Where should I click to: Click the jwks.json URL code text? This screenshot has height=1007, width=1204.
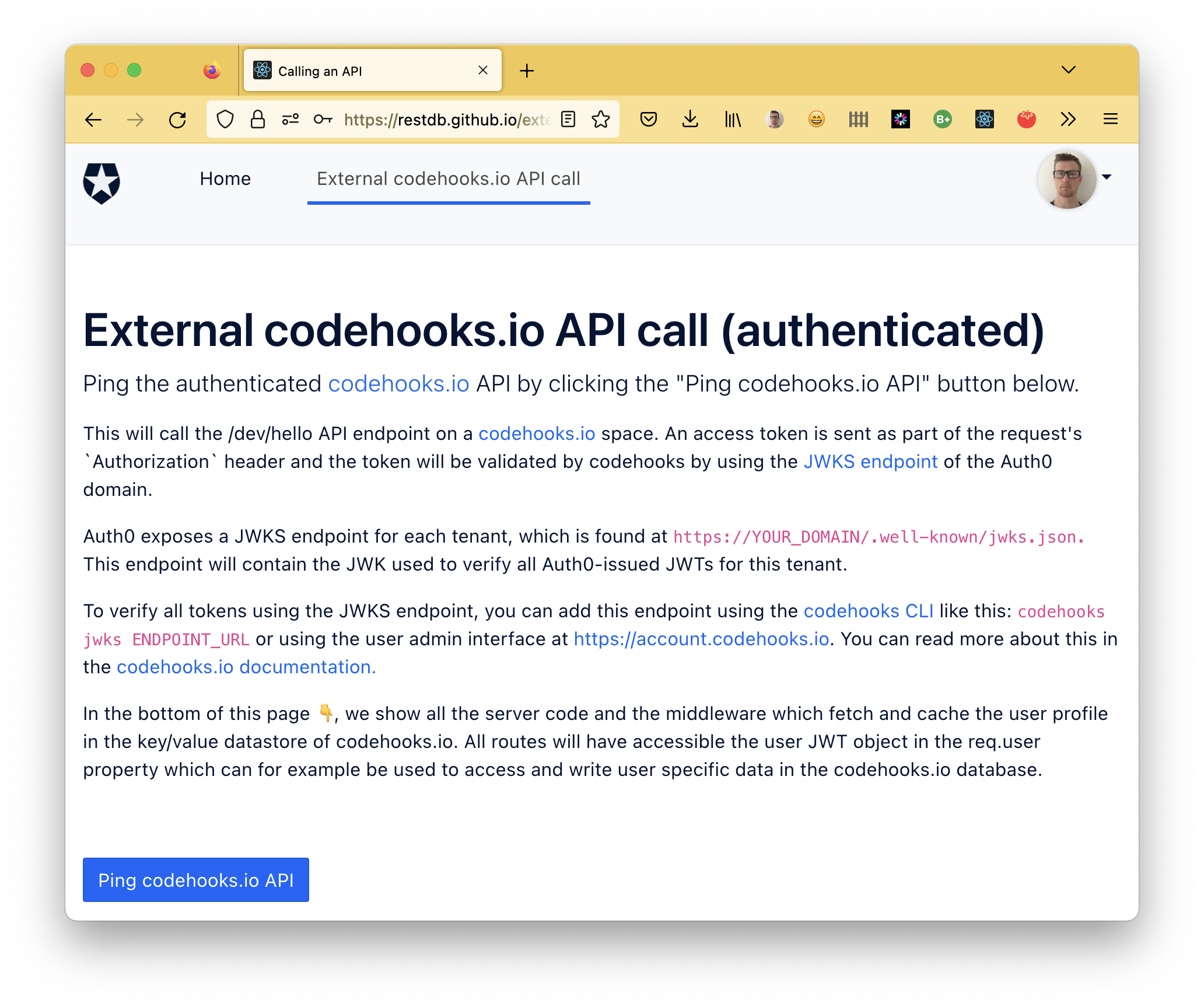click(878, 537)
